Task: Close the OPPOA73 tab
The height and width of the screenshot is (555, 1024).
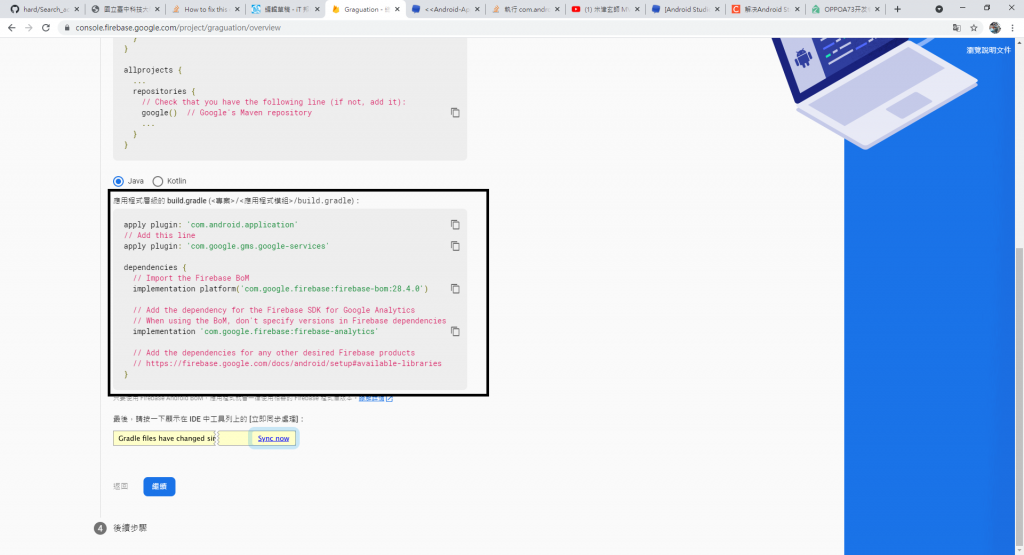Action: point(877,9)
